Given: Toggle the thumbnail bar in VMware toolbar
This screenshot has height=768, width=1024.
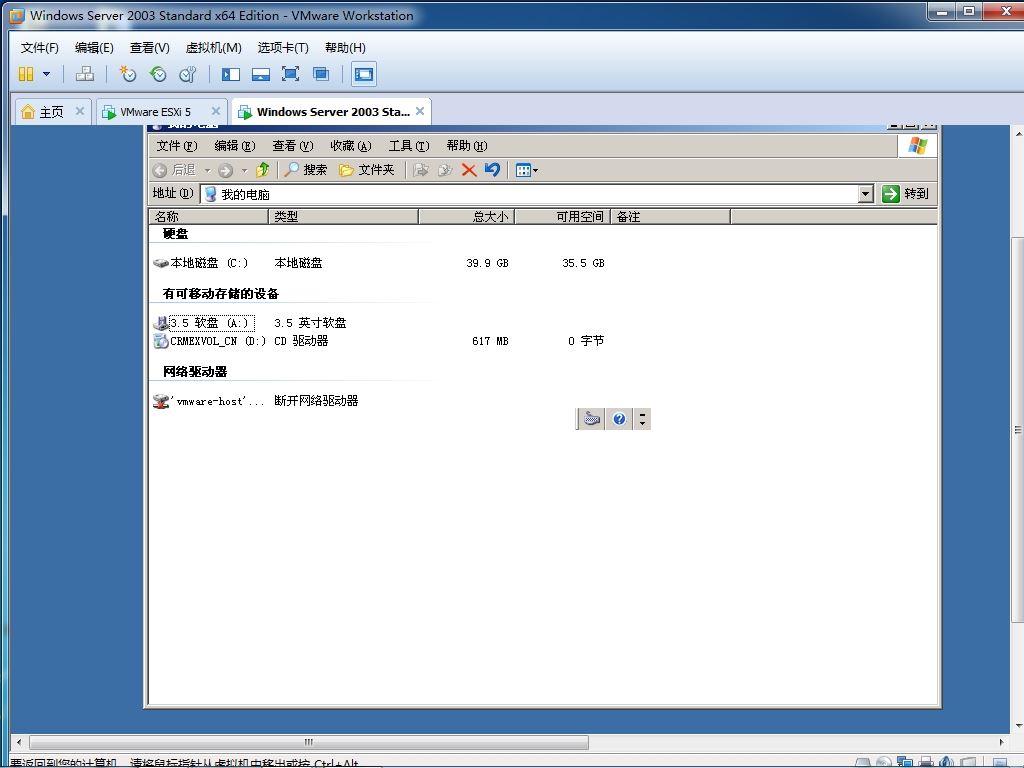Looking at the screenshot, I should point(261,74).
